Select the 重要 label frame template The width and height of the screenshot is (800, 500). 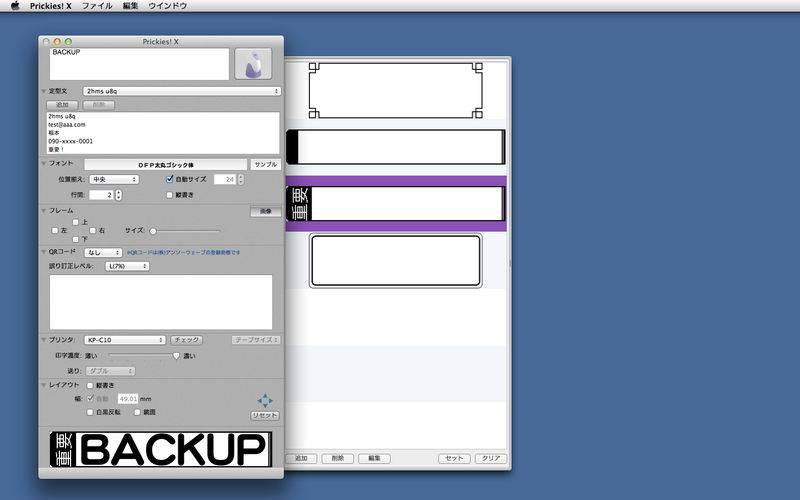point(395,204)
